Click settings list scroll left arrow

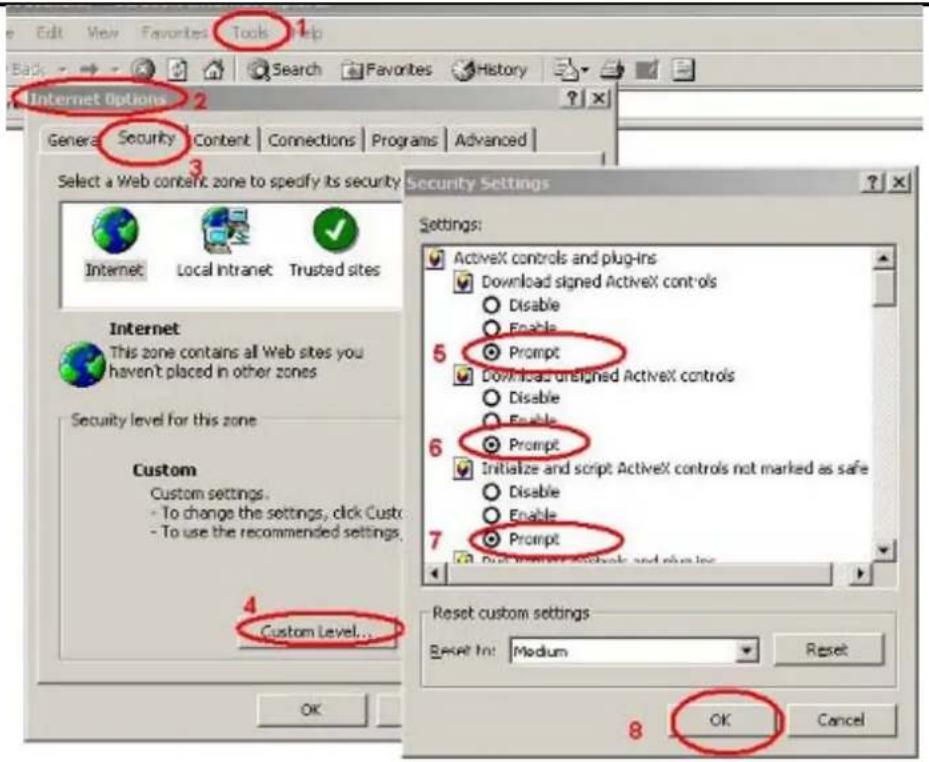coord(436,573)
